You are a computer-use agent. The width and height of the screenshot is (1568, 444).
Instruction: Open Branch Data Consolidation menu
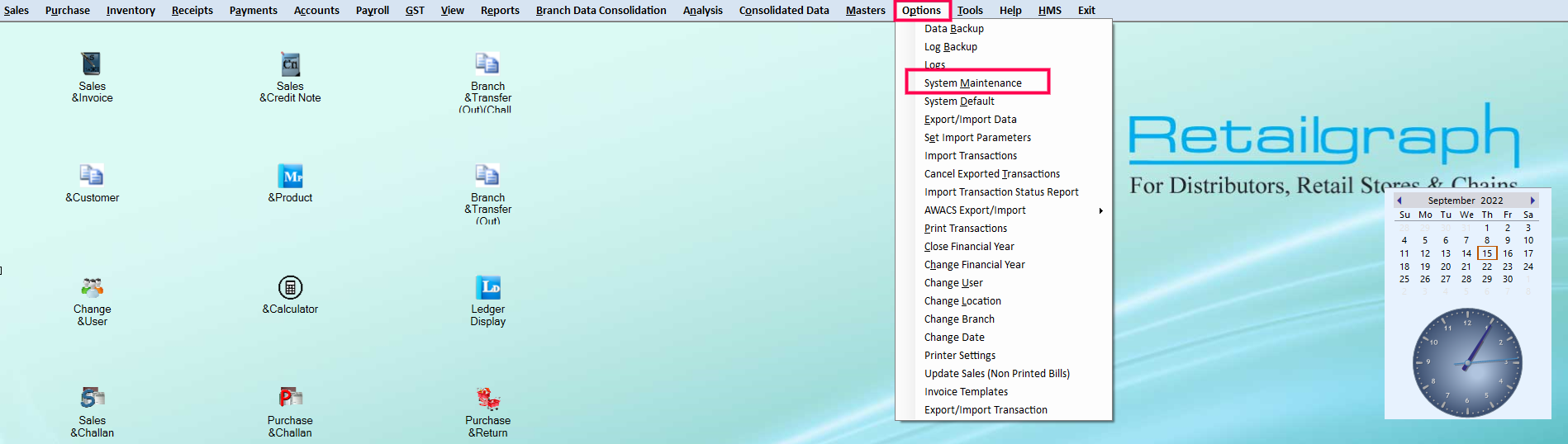[x=601, y=11]
